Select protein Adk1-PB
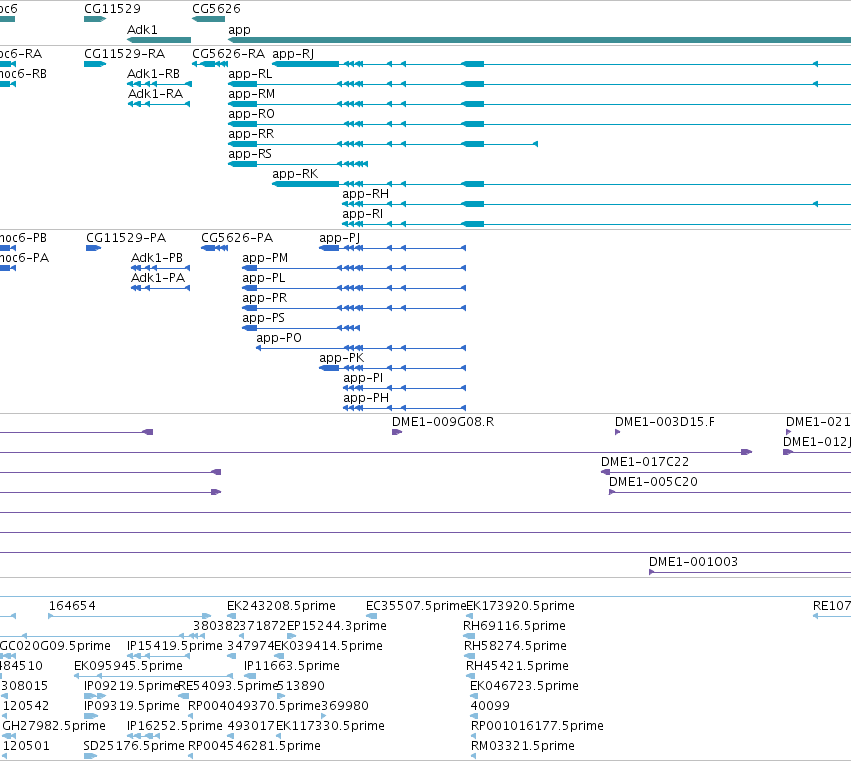The image size is (851, 761). [157, 258]
